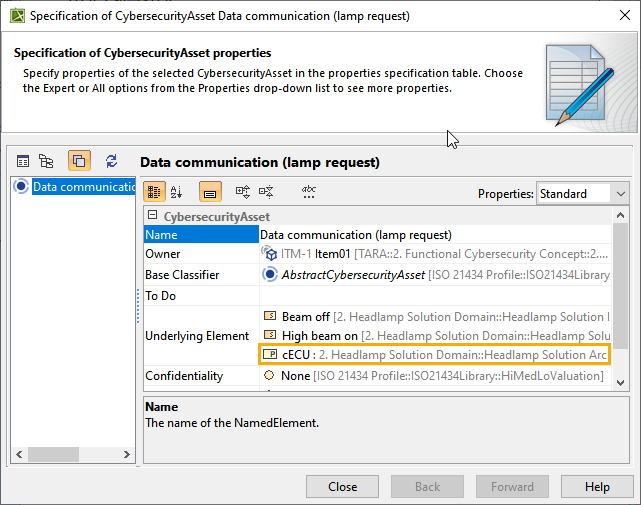Click the Help button

[597, 487]
